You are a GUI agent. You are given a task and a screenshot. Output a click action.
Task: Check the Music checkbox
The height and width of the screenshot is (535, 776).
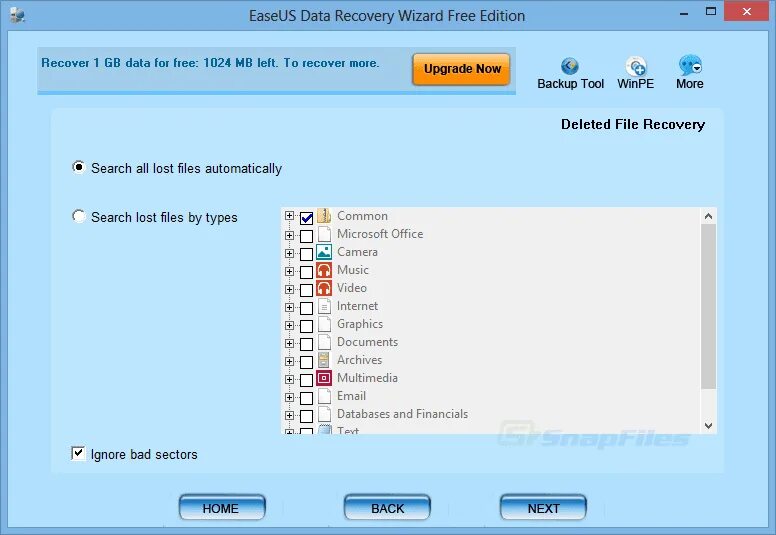coord(306,272)
